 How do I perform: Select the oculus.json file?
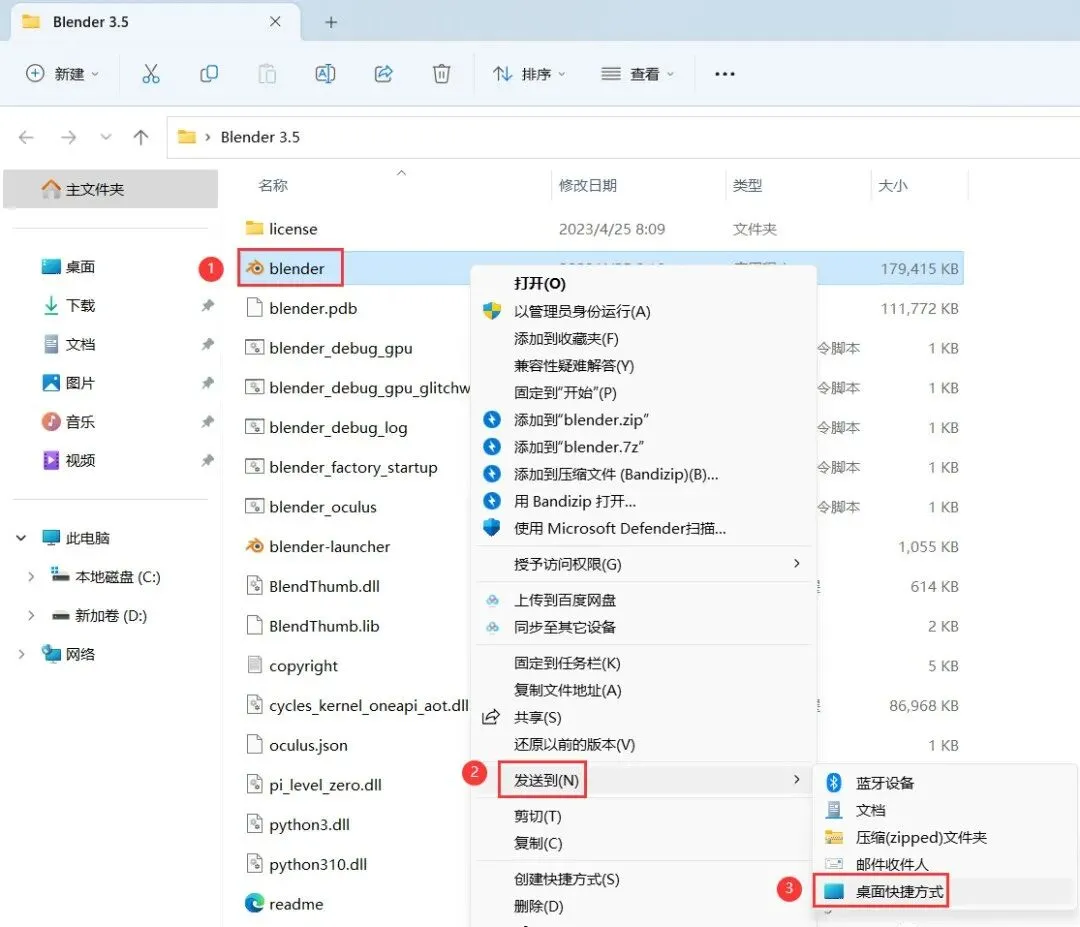[297, 744]
